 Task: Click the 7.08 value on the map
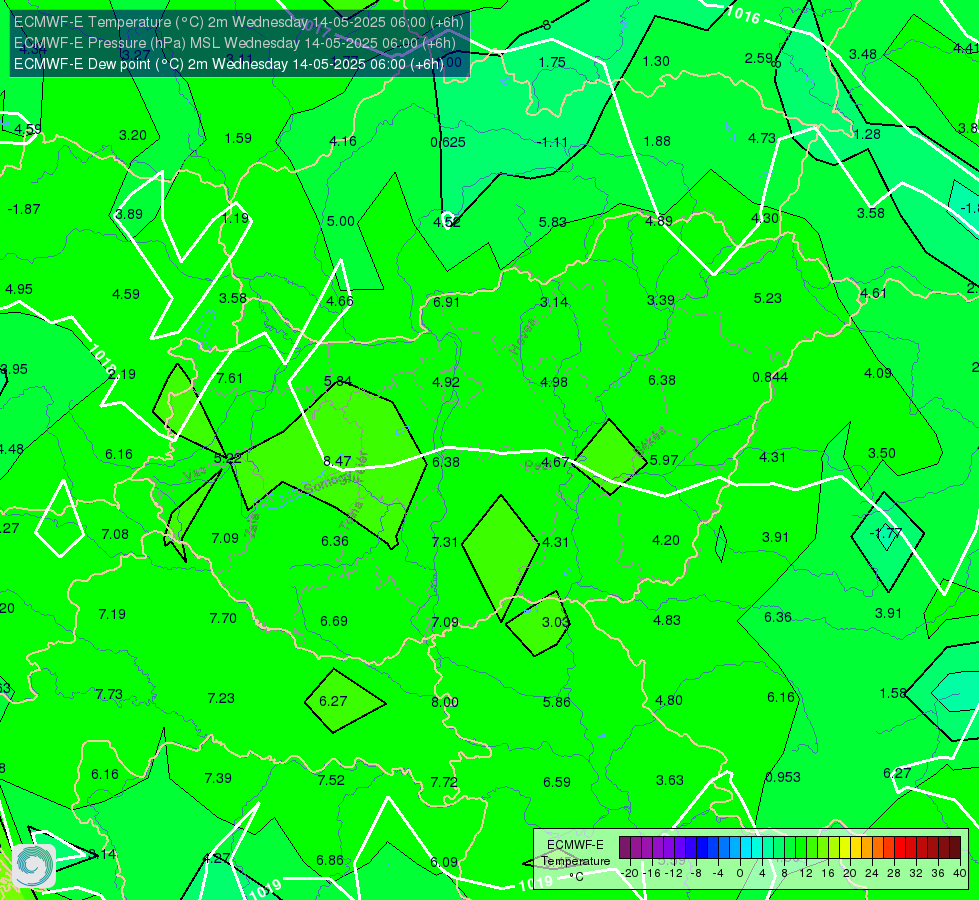115,534
